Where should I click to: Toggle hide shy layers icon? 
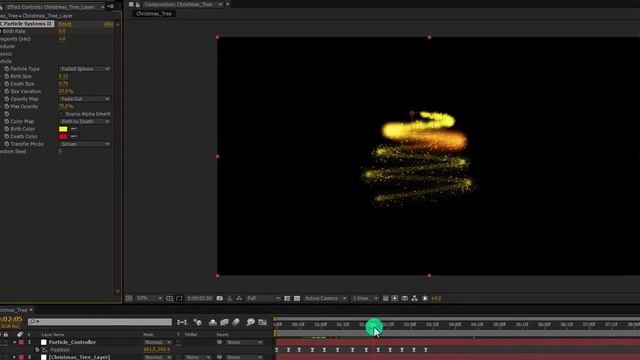tap(213, 322)
